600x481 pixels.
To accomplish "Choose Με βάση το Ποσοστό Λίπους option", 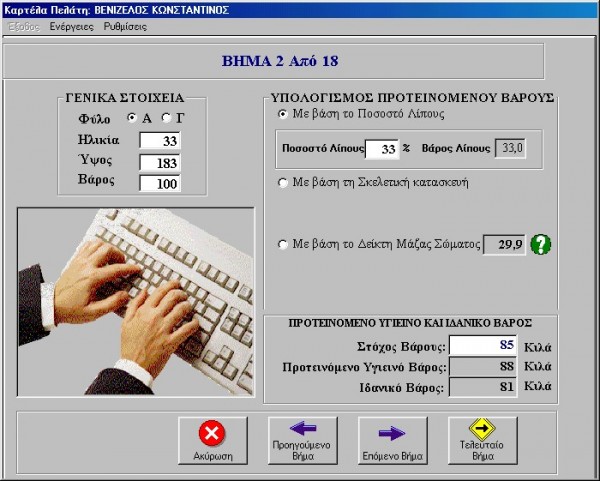I will 283,114.
